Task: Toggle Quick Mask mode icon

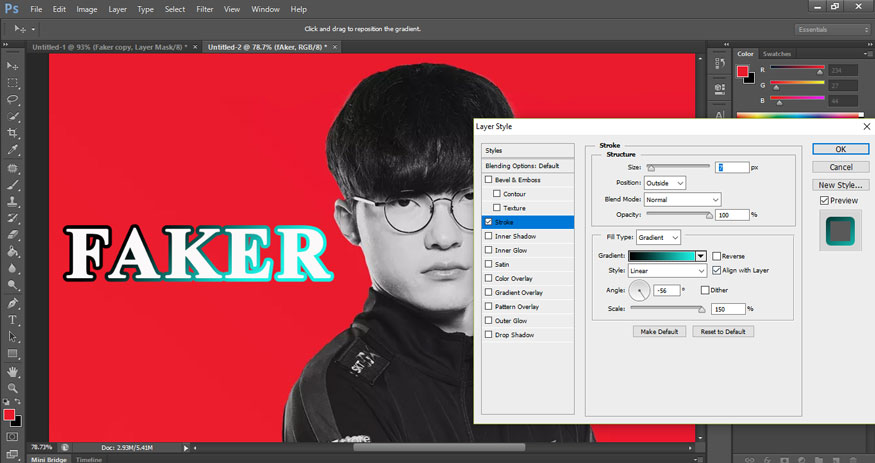Action: coord(12,437)
